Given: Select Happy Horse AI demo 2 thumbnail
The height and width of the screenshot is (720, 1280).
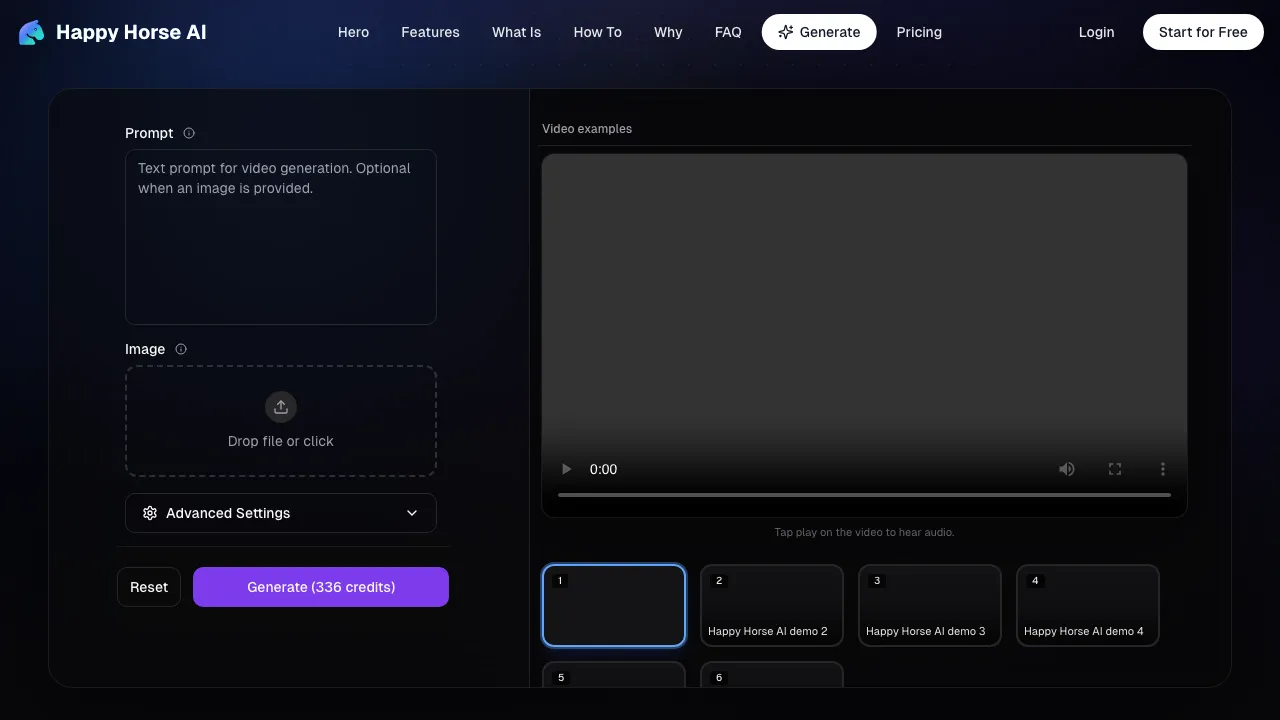Looking at the screenshot, I should pyautogui.click(x=772, y=606).
